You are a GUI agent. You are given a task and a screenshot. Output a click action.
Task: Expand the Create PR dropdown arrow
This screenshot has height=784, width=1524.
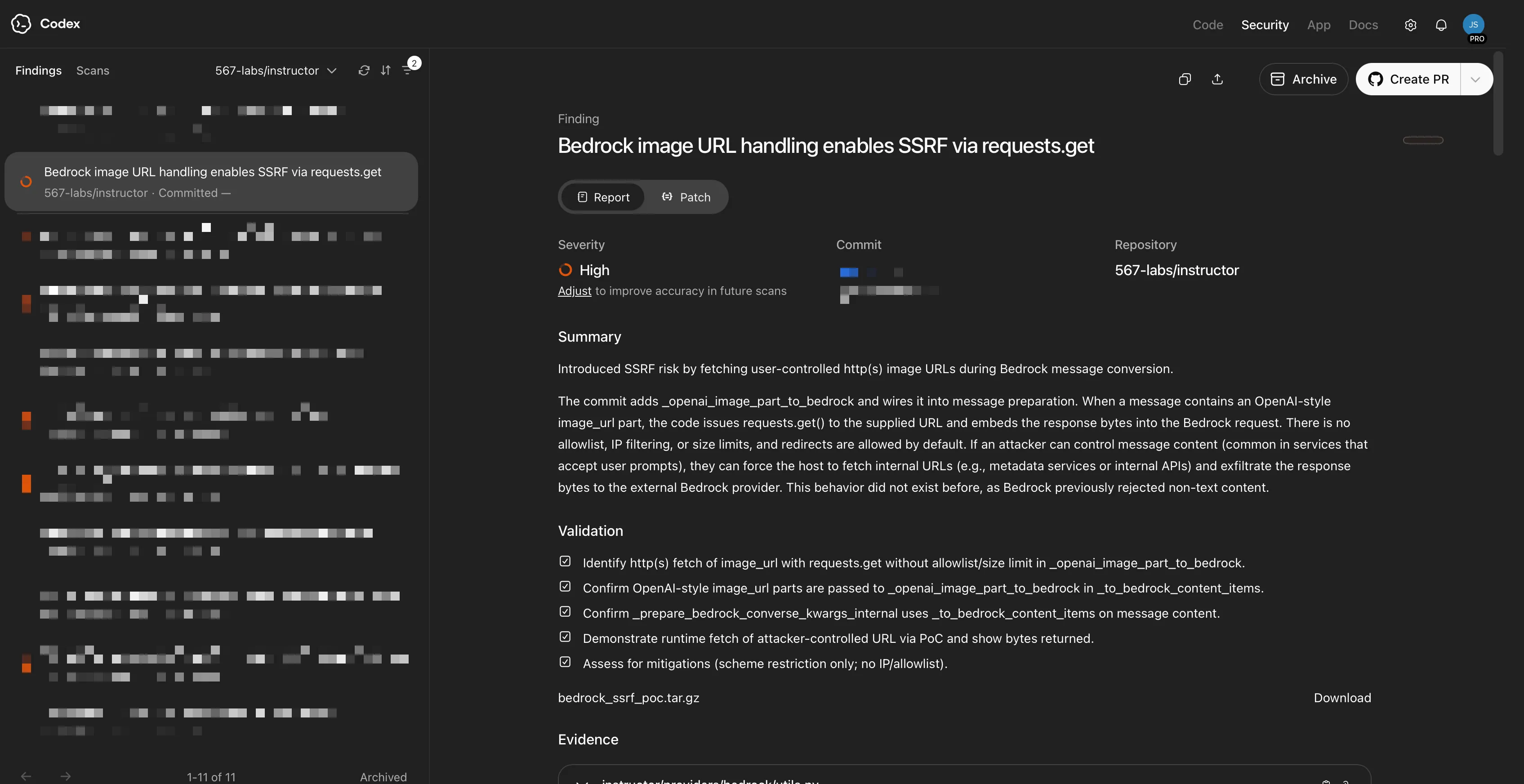tap(1475, 79)
